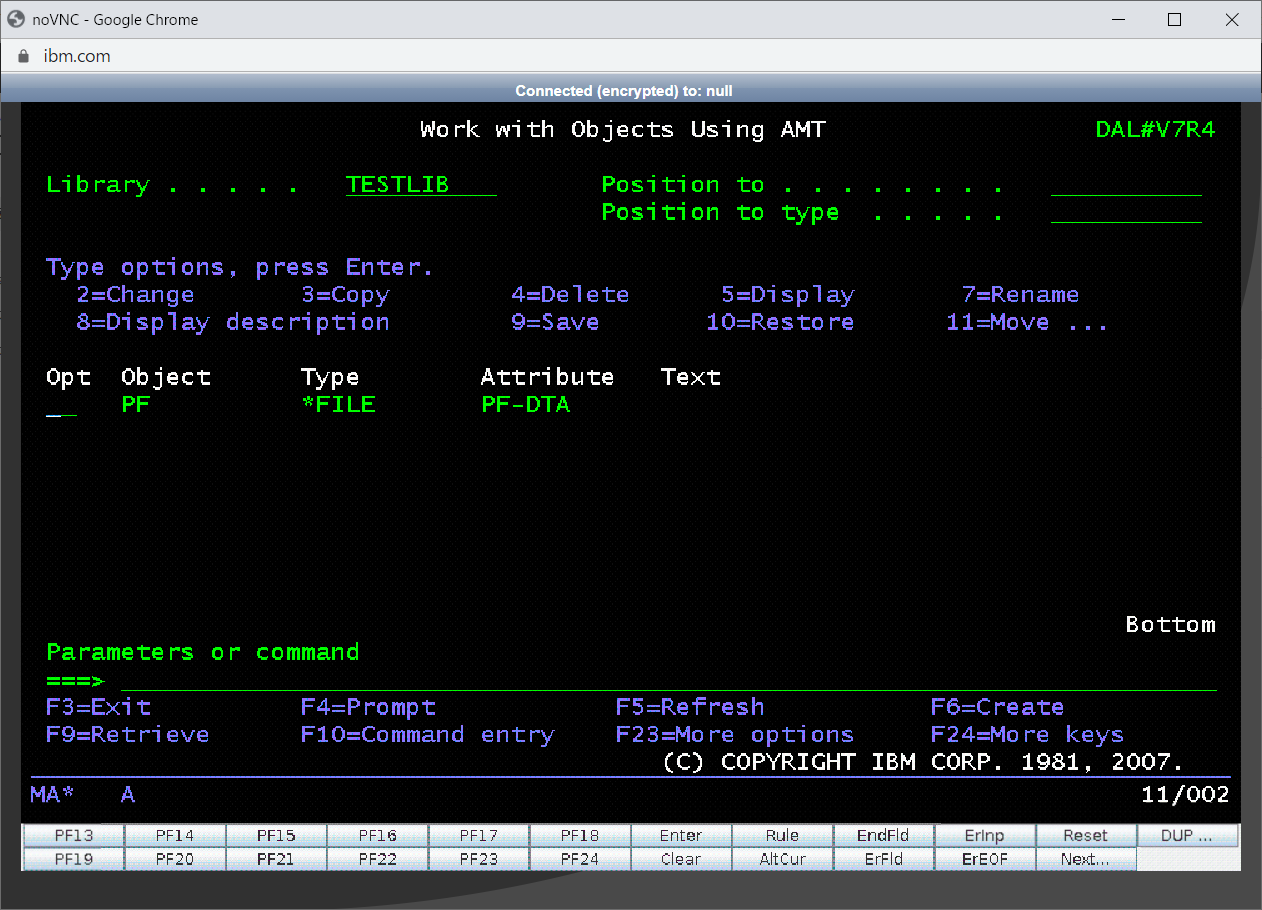Viewport: 1262px width, 910px height.
Task: Click the Enter keypad button
Action: [x=681, y=835]
